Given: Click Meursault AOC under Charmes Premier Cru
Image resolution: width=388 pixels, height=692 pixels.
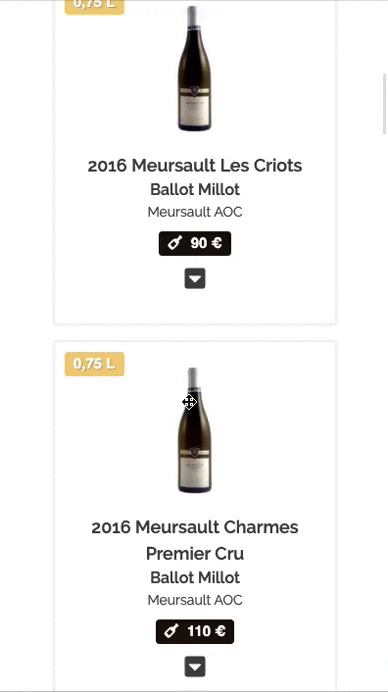Looking at the screenshot, I should (x=195, y=600).
